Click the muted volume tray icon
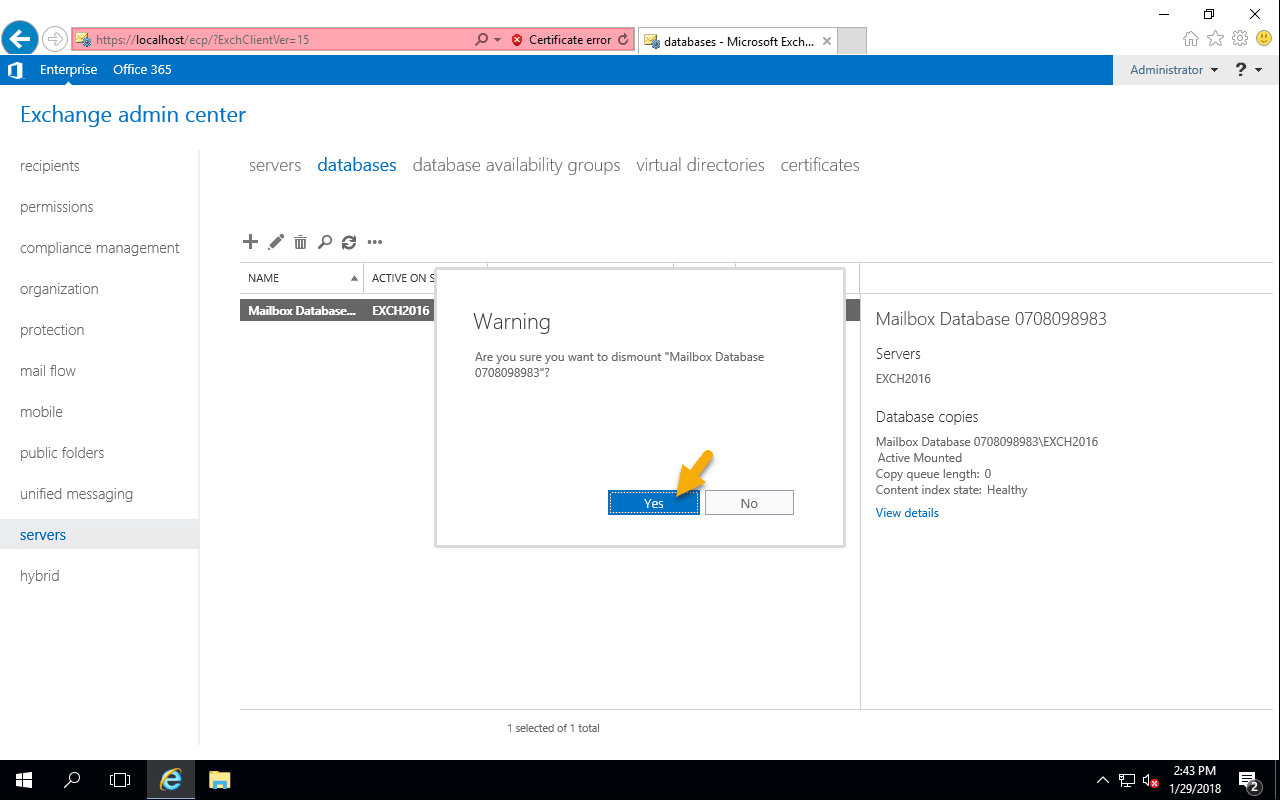The image size is (1280, 800). 1151,780
